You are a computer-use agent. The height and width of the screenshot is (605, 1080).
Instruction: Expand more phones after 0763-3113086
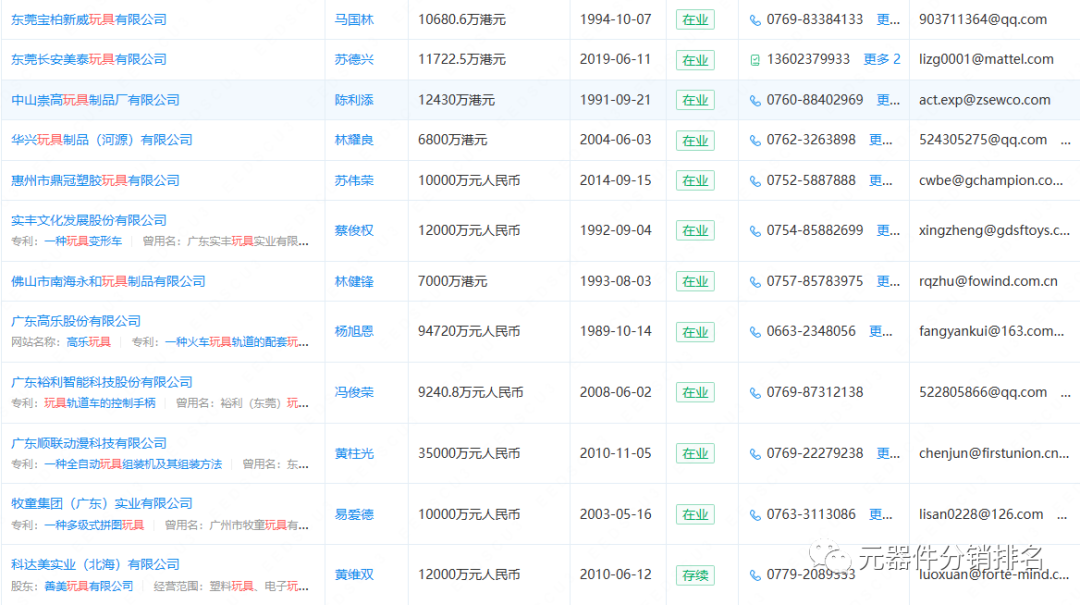click(880, 514)
